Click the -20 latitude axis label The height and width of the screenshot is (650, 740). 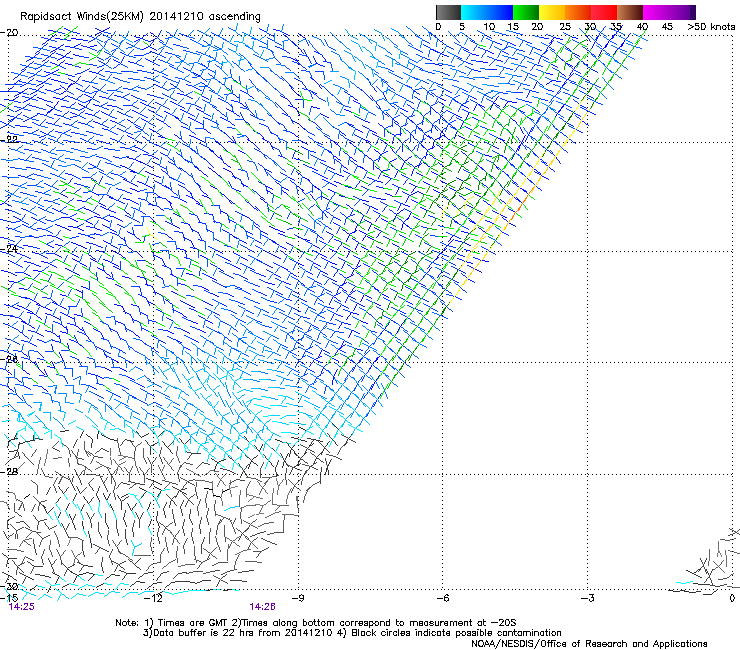(9, 33)
